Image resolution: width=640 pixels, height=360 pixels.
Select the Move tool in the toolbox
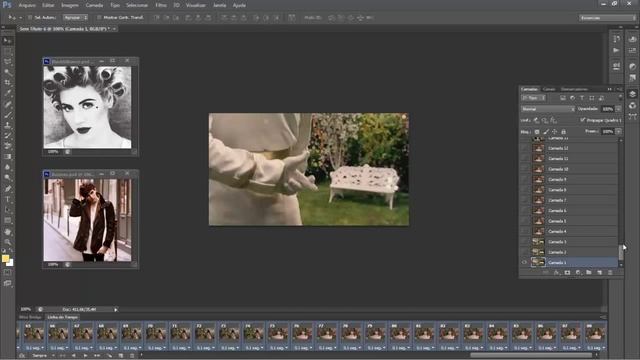tap(7, 40)
